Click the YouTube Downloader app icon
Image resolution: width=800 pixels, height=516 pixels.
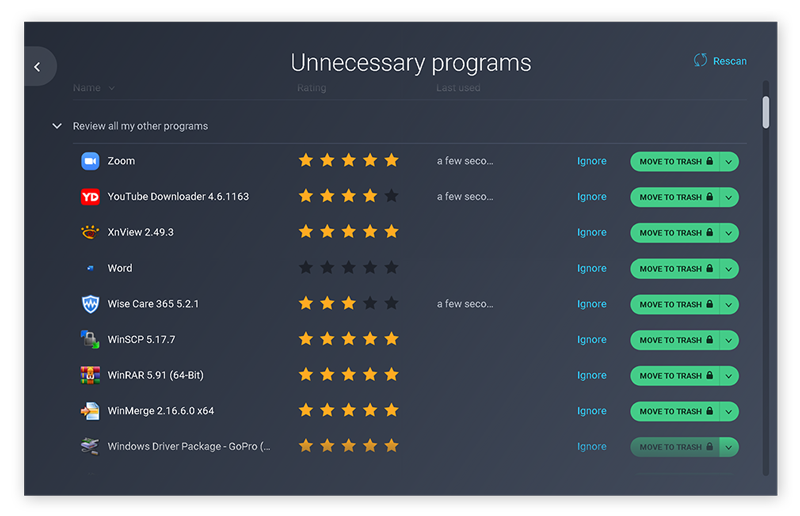pyautogui.click(x=90, y=197)
